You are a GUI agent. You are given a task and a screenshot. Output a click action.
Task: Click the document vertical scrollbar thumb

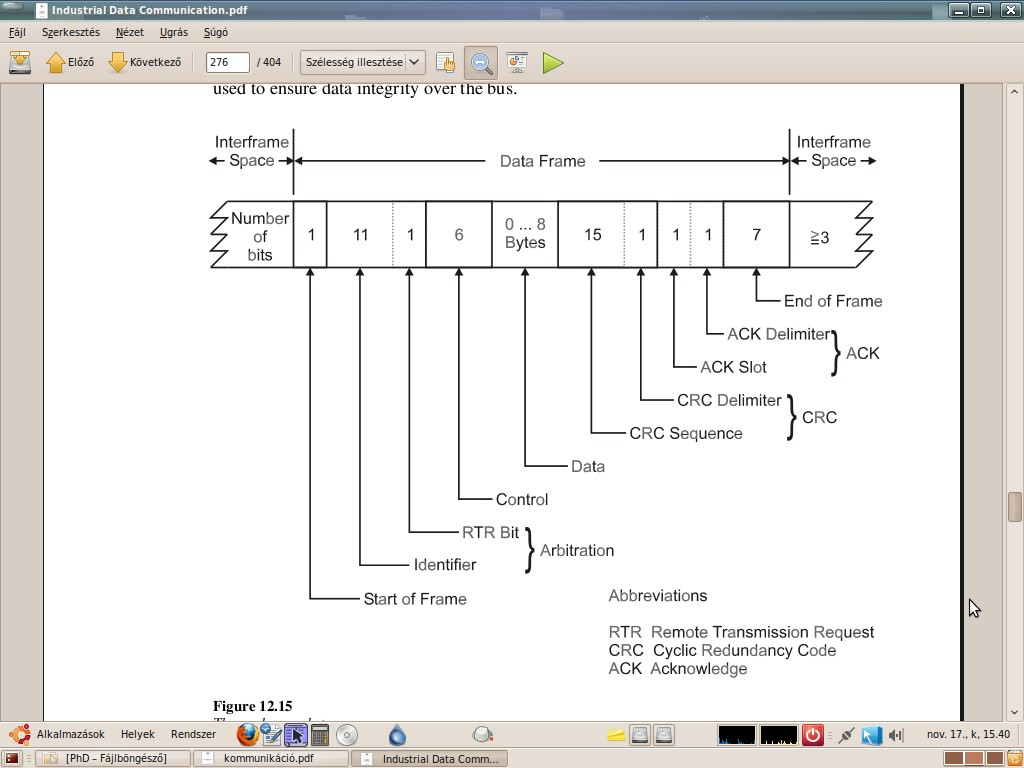point(1014,507)
